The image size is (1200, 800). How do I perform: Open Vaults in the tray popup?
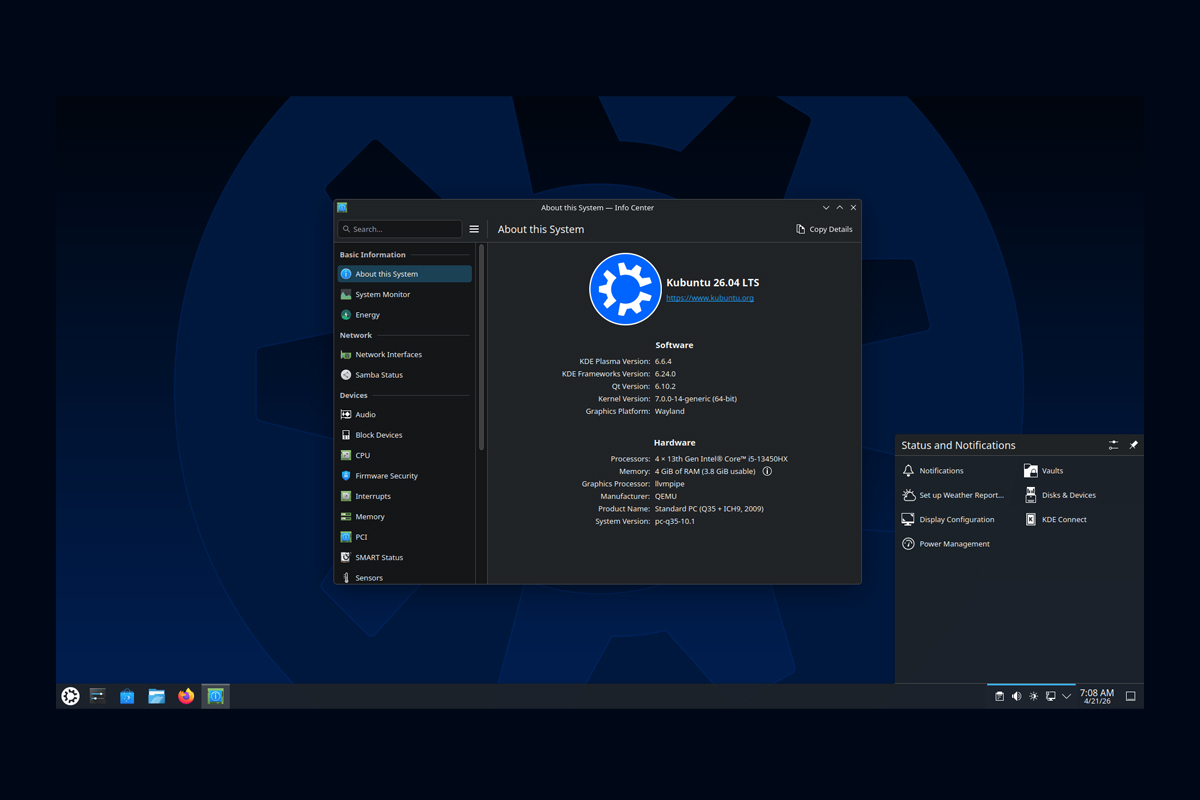click(1043, 470)
